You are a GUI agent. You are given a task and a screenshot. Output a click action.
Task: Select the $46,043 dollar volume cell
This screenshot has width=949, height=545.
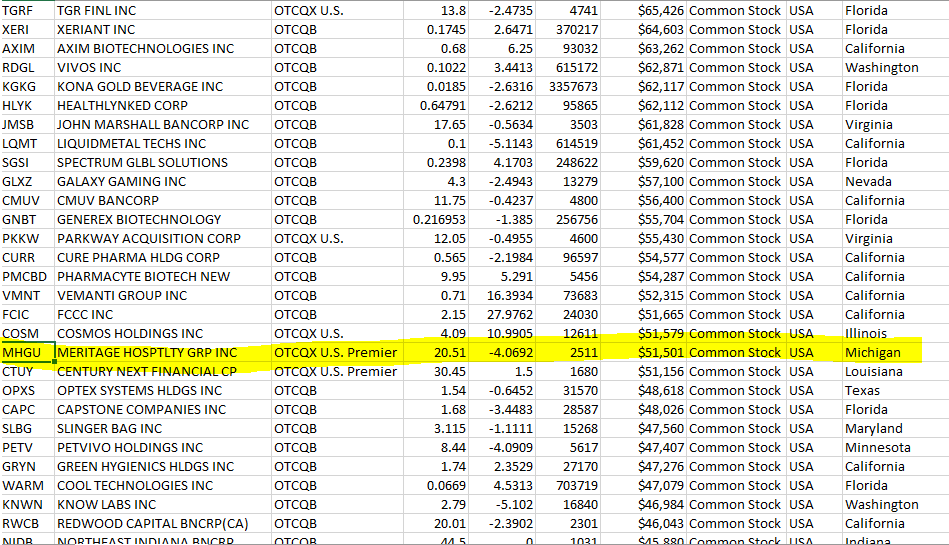[643, 524]
